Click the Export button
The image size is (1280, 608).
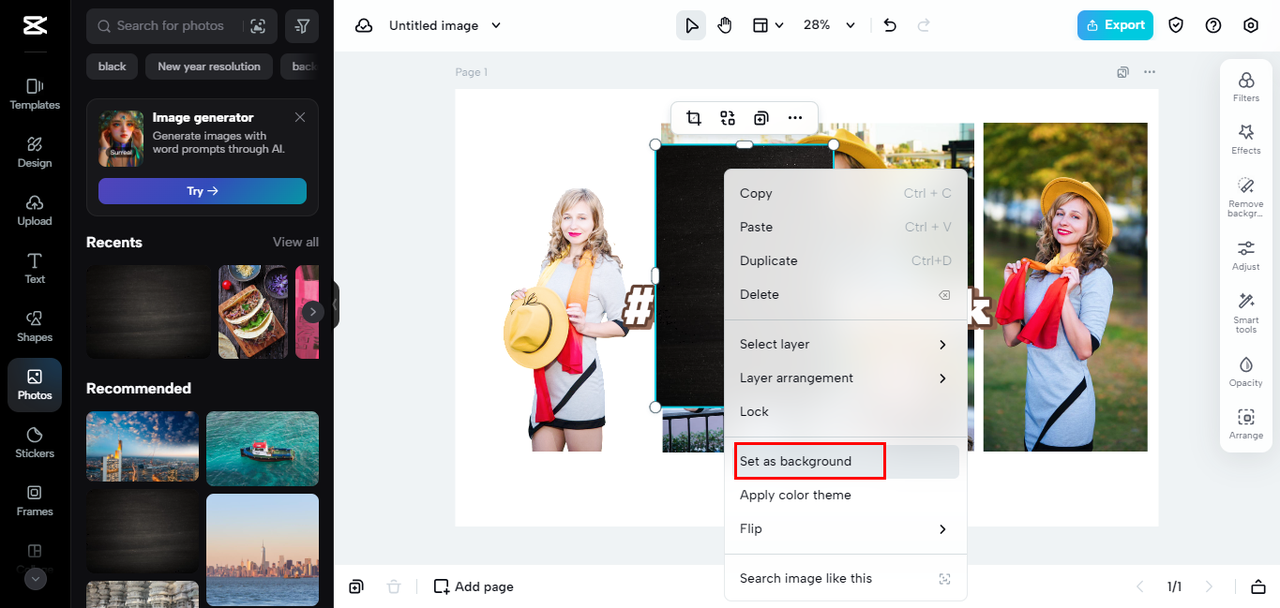pos(1115,26)
